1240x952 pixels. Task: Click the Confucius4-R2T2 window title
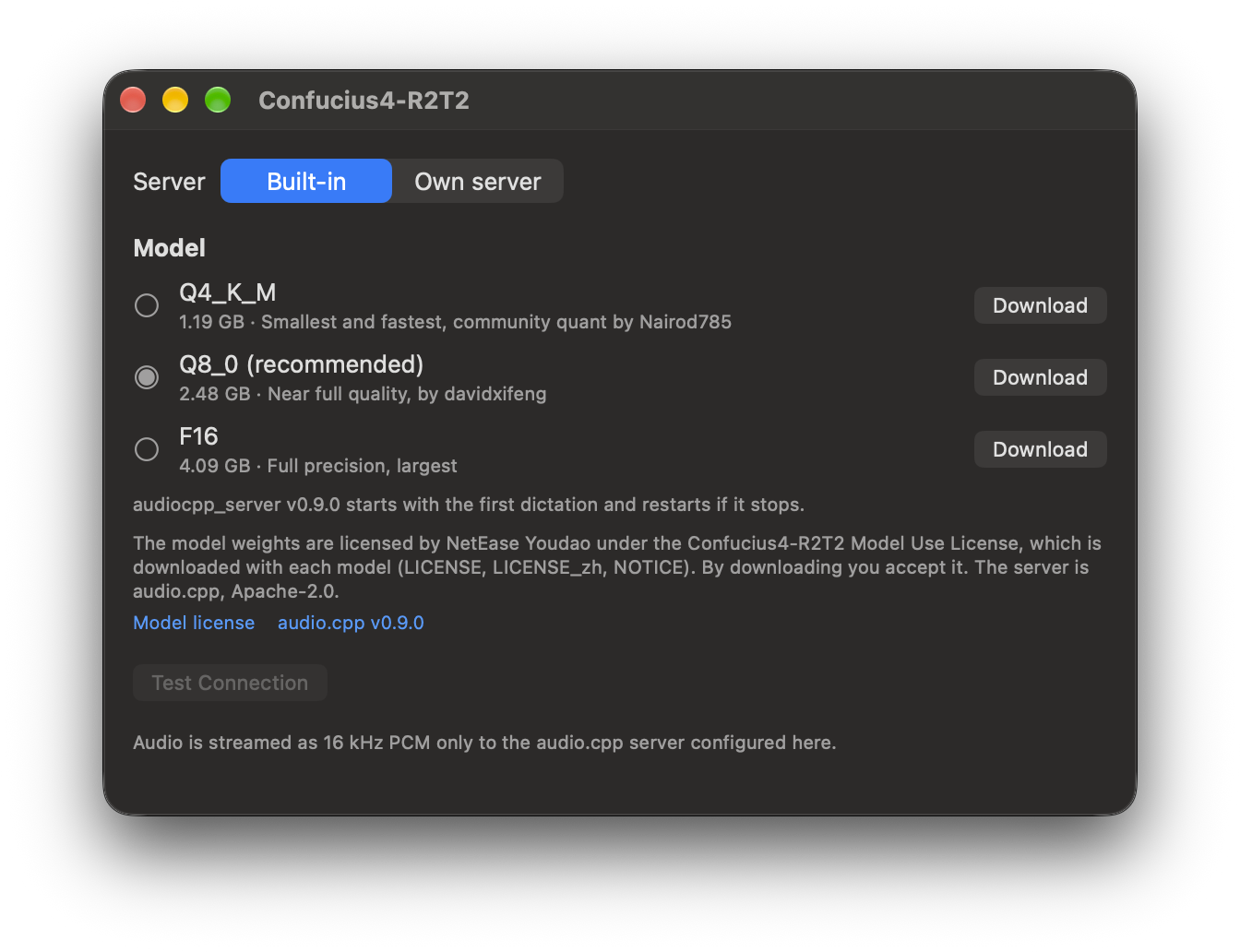[x=364, y=100]
